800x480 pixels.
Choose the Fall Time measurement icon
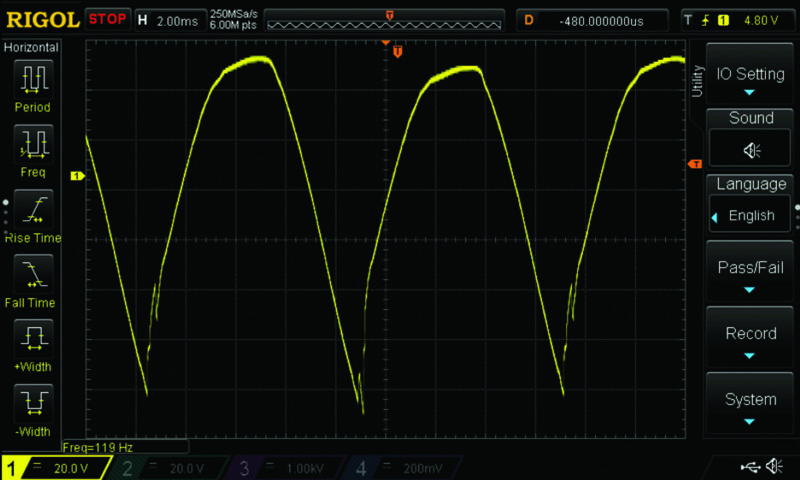(x=32, y=273)
